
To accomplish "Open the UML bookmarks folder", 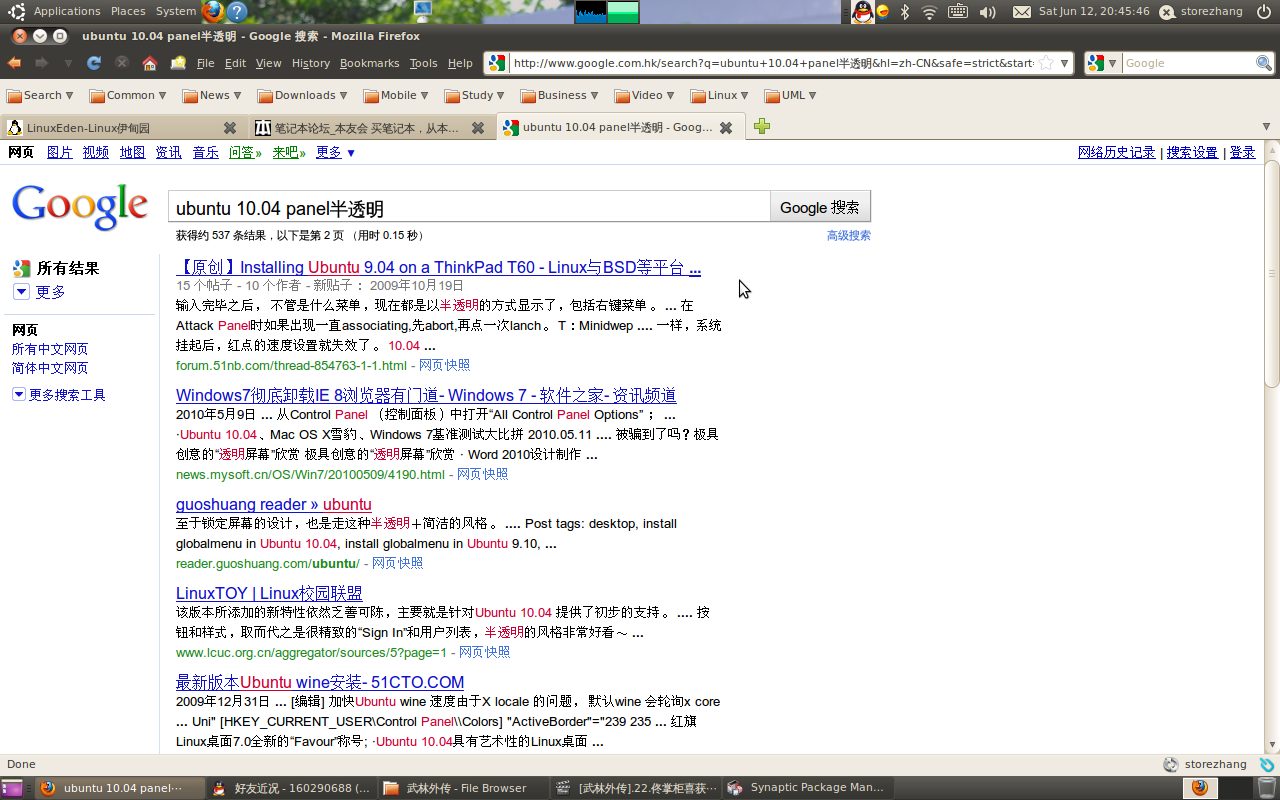I will pos(790,96).
